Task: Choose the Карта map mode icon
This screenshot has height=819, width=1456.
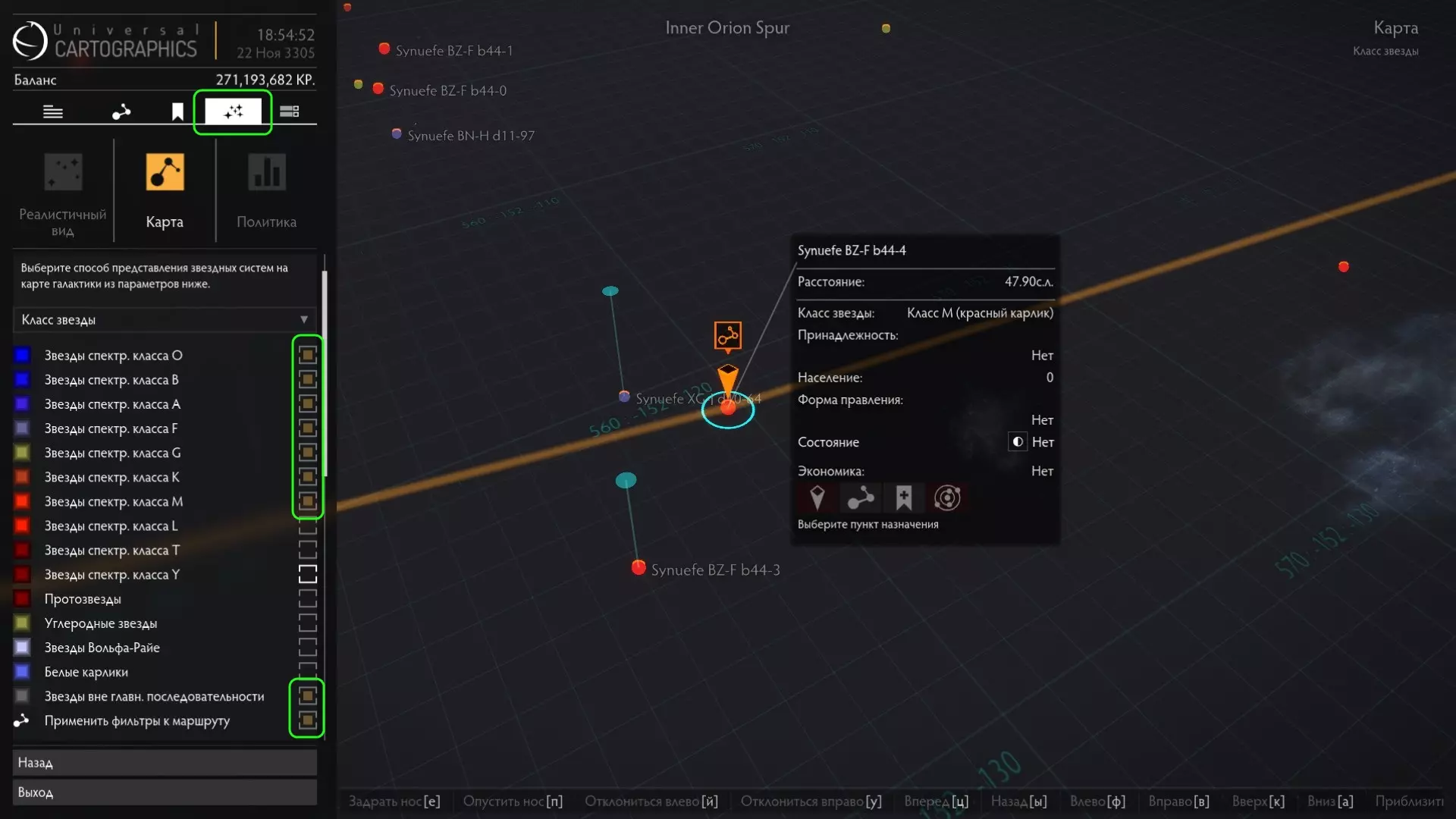Action: (x=165, y=173)
